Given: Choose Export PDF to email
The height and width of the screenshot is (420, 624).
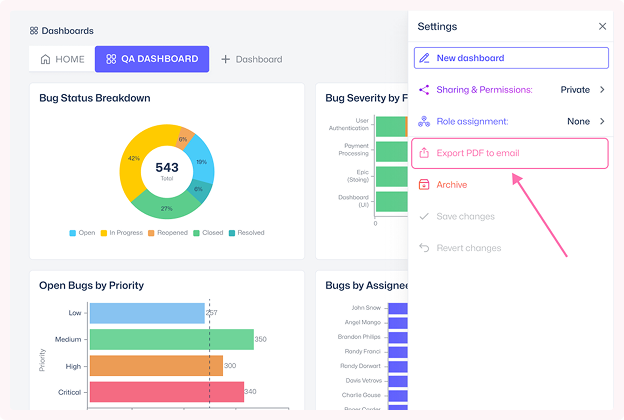Looking at the screenshot, I should pyautogui.click(x=510, y=153).
